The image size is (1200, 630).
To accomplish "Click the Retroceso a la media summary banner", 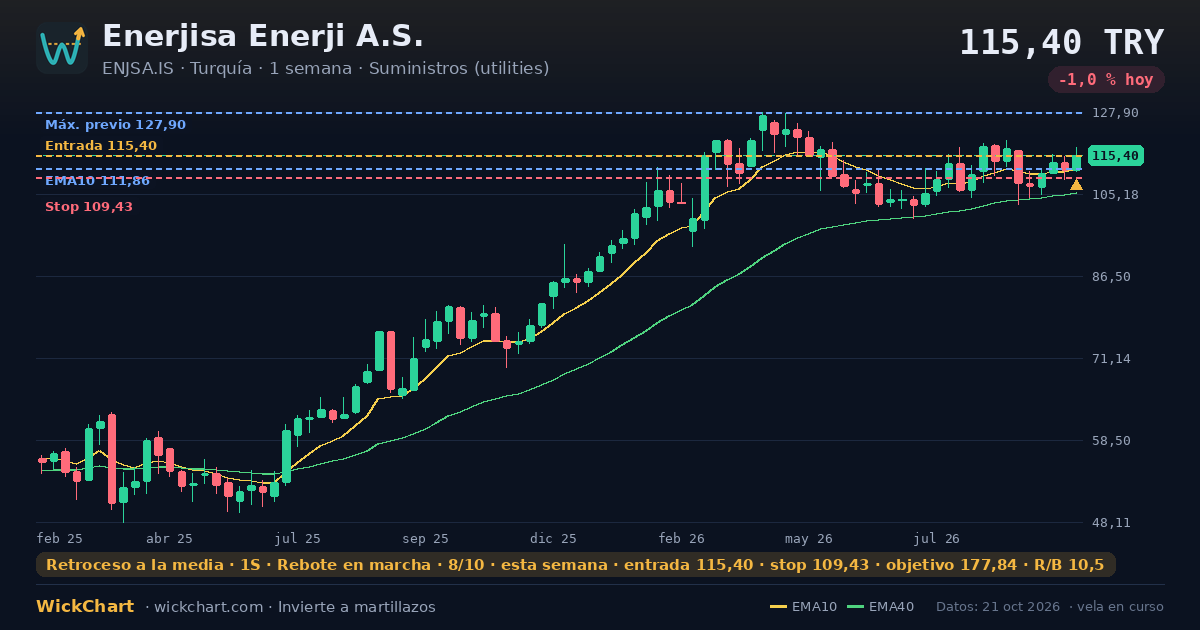I will coord(575,565).
